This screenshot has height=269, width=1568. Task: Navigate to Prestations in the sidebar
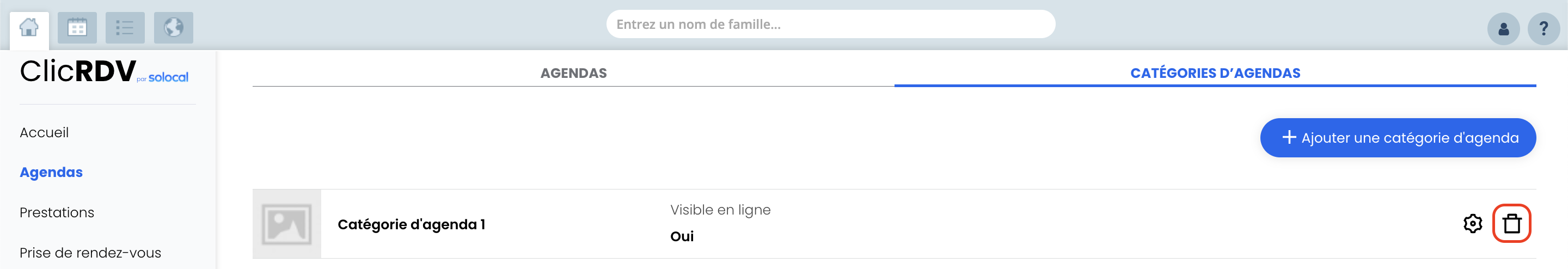coord(57,212)
